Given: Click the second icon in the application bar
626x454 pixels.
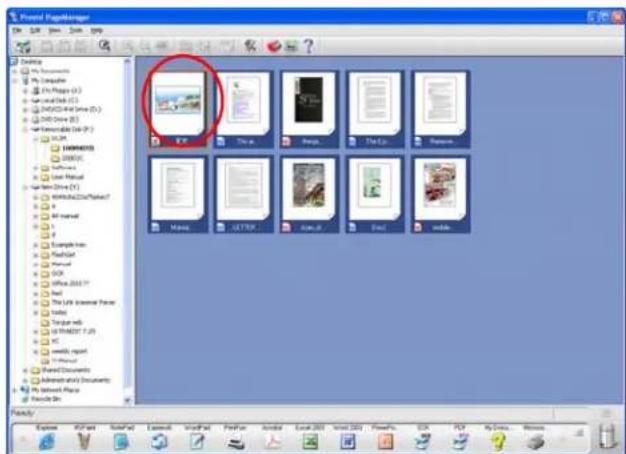Looking at the screenshot, I should (x=84, y=442).
